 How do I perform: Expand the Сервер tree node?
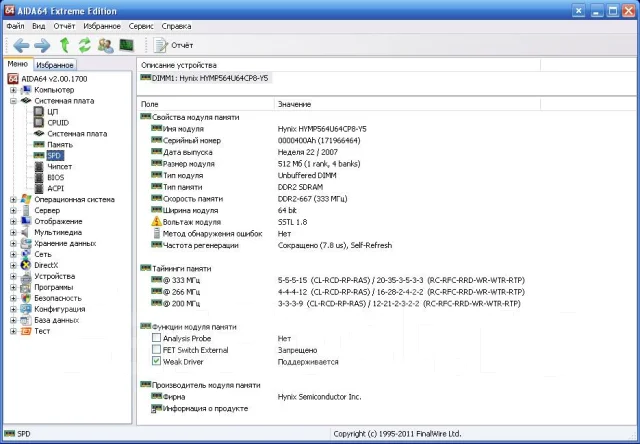point(13,211)
